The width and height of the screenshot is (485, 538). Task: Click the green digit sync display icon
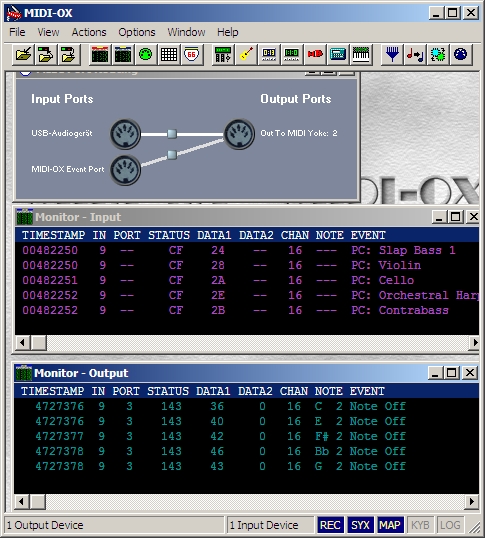[x=292, y=54]
